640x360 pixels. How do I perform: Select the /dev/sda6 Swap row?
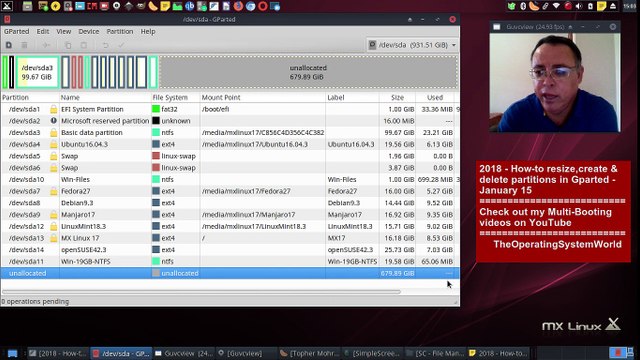pyautogui.click(x=230, y=168)
